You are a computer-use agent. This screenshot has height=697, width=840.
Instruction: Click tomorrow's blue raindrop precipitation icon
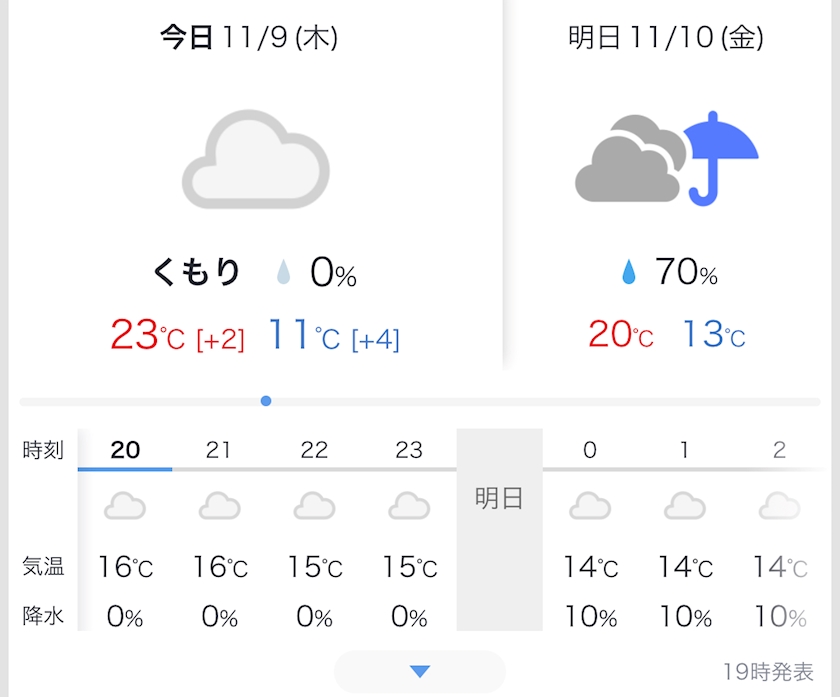pyautogui.click(x=628, y=272)
